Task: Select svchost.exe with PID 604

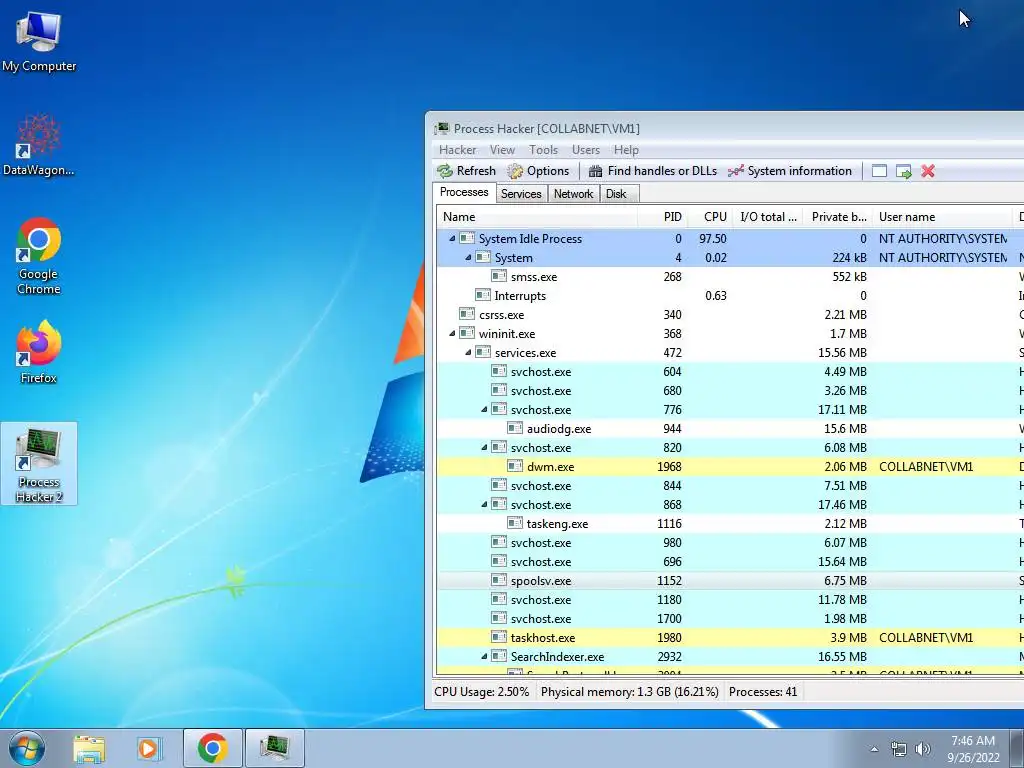Action: pos(730,372)
